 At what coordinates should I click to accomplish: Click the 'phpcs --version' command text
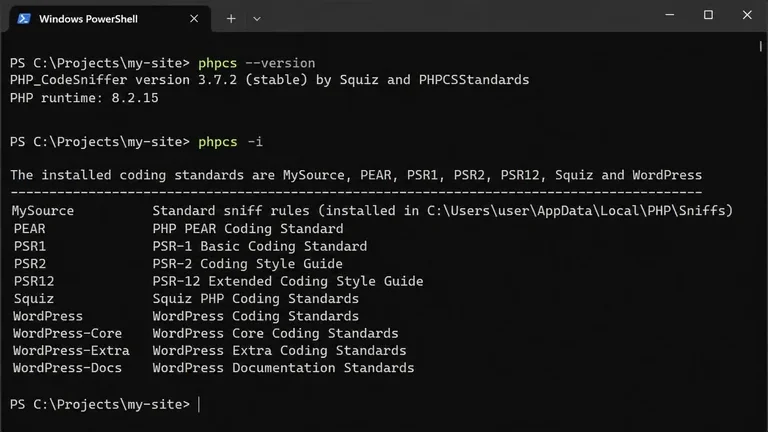click(x=257, y=63)
